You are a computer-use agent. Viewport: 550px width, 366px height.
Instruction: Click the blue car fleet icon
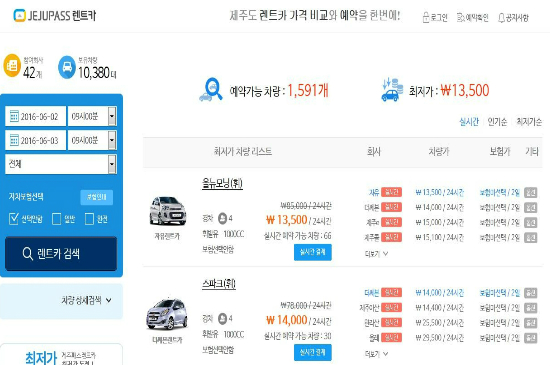click(67, 67)
